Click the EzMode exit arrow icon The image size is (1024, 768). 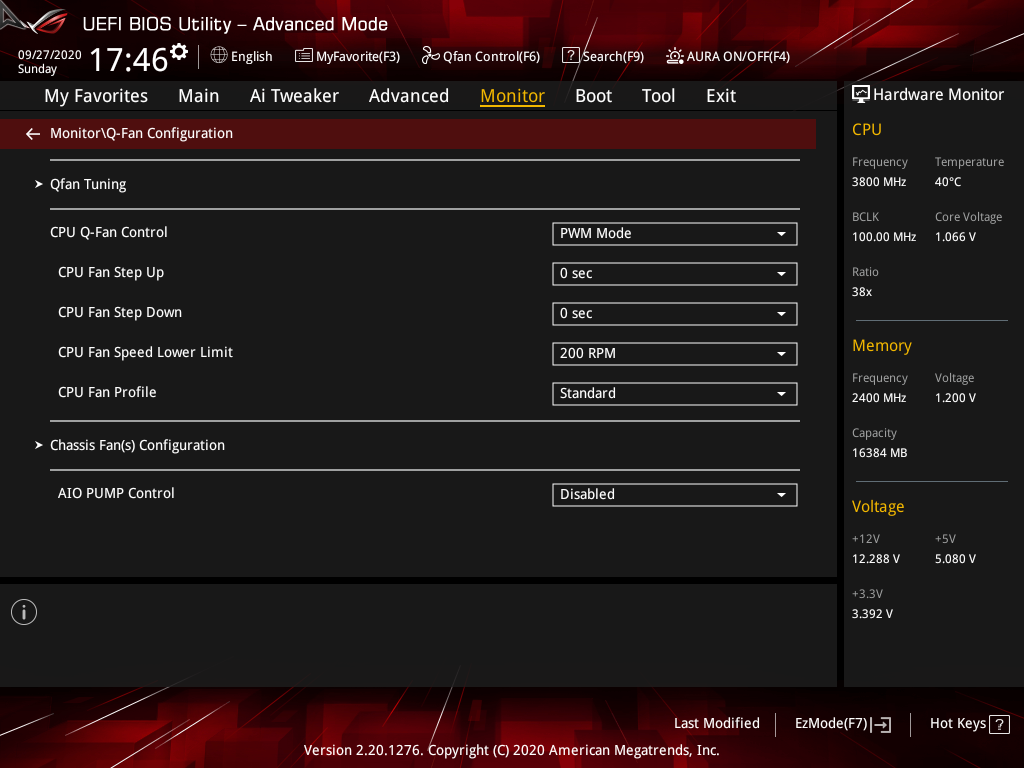(882, 724)
